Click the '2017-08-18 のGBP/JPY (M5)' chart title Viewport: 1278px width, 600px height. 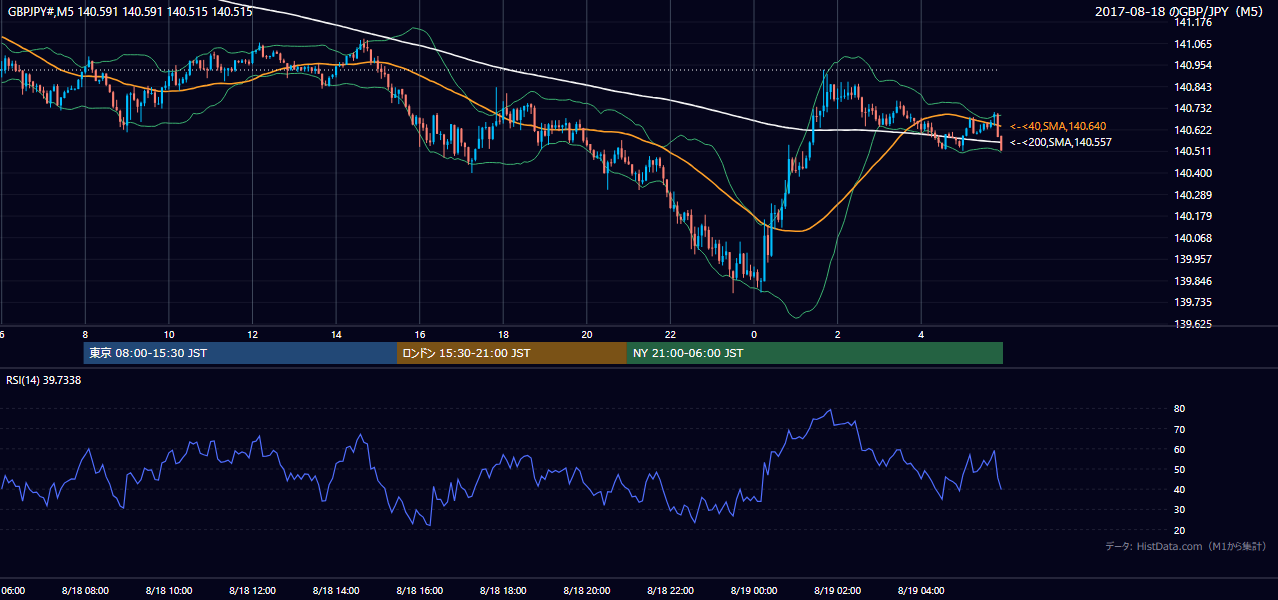(1180, 11)
